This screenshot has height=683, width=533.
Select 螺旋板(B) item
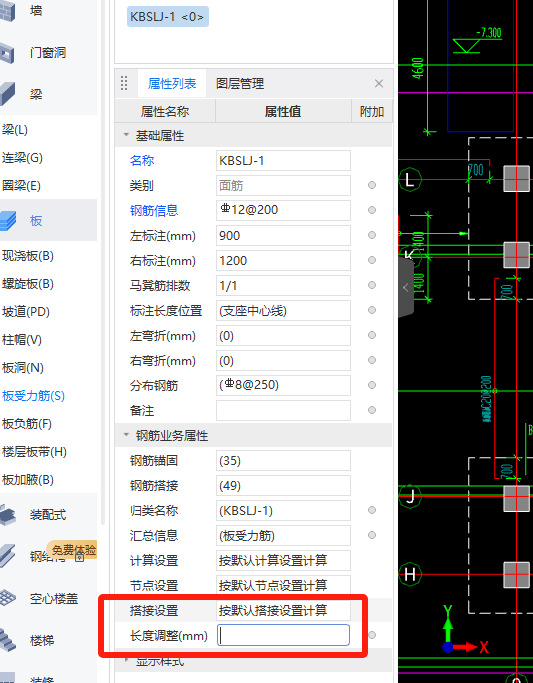click(28, 284)
